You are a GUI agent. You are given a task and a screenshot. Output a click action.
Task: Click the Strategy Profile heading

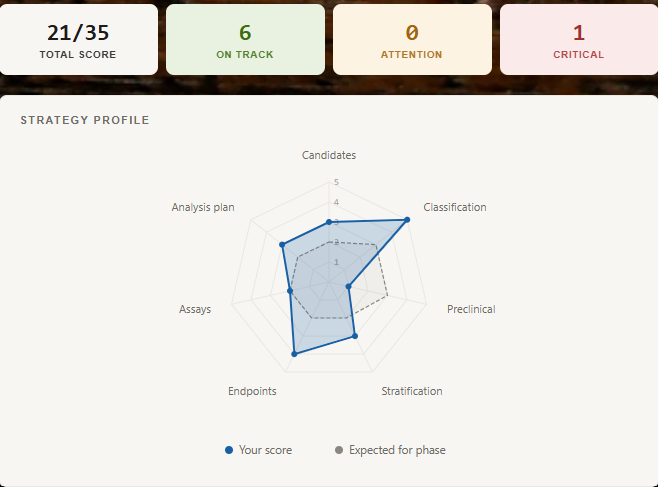pyautogui.click(x=85, y=120)
